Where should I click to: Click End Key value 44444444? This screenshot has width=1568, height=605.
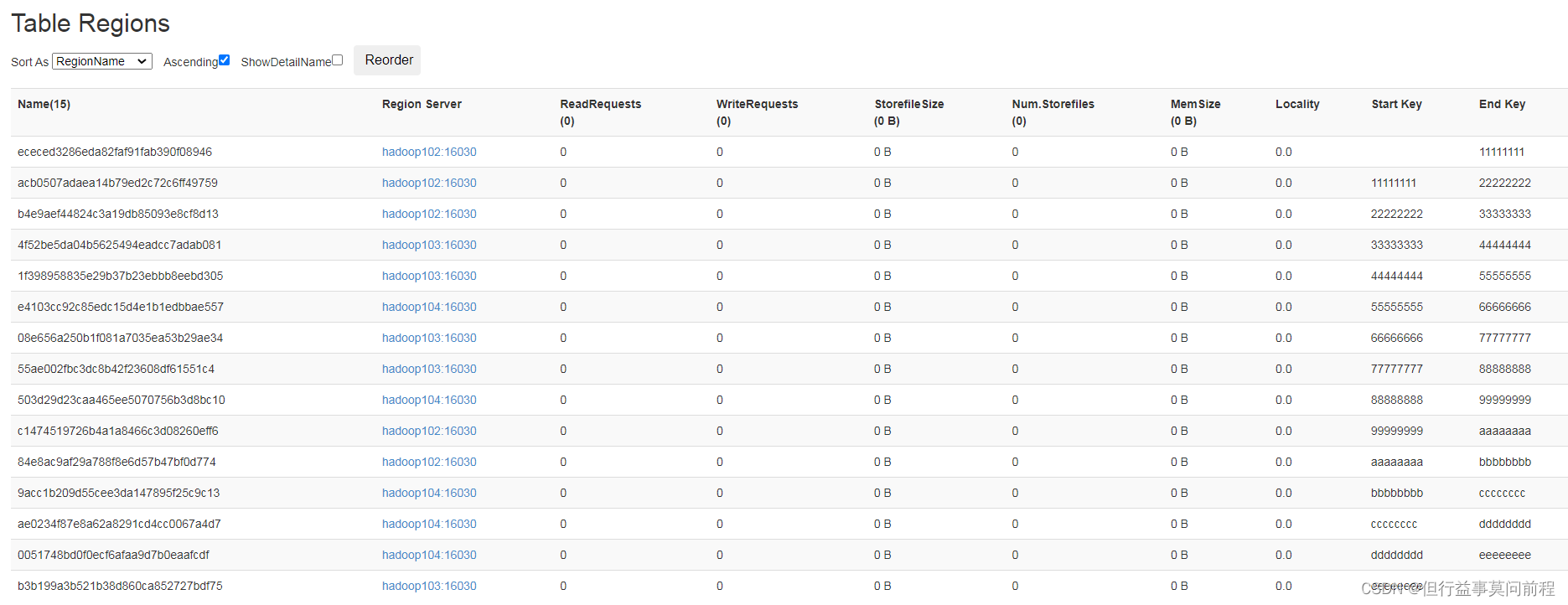tap(1505, 245)
